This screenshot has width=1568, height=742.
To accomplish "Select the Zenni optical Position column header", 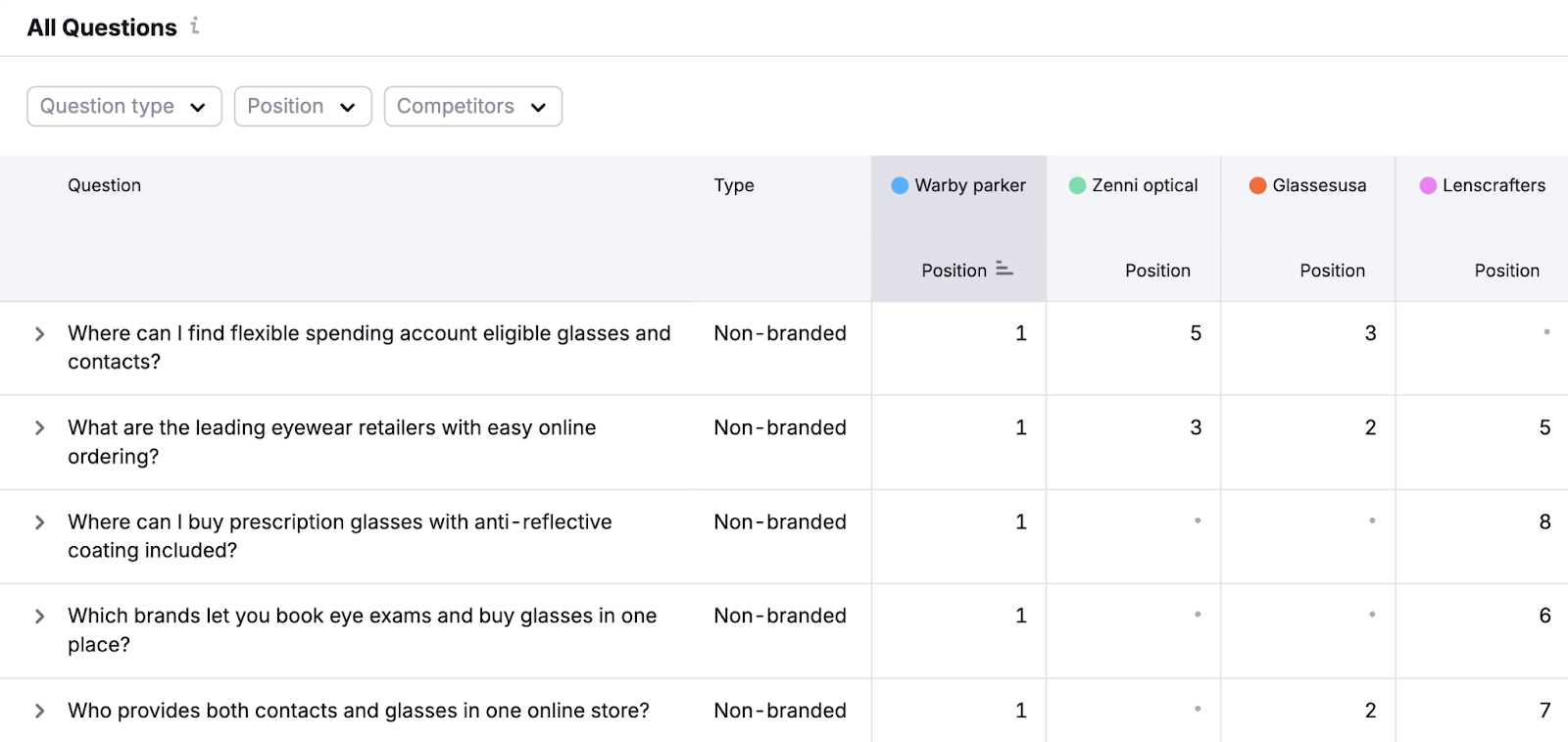I will click(1156, 271).
